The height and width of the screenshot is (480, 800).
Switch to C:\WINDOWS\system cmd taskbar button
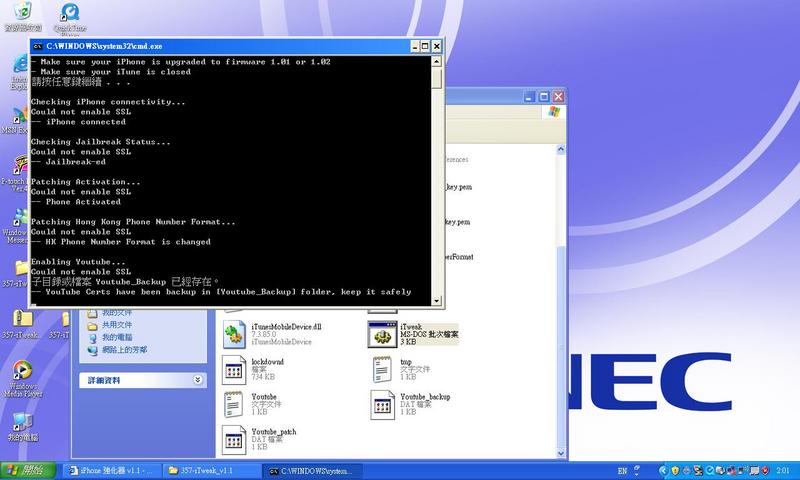coord(312,470)
